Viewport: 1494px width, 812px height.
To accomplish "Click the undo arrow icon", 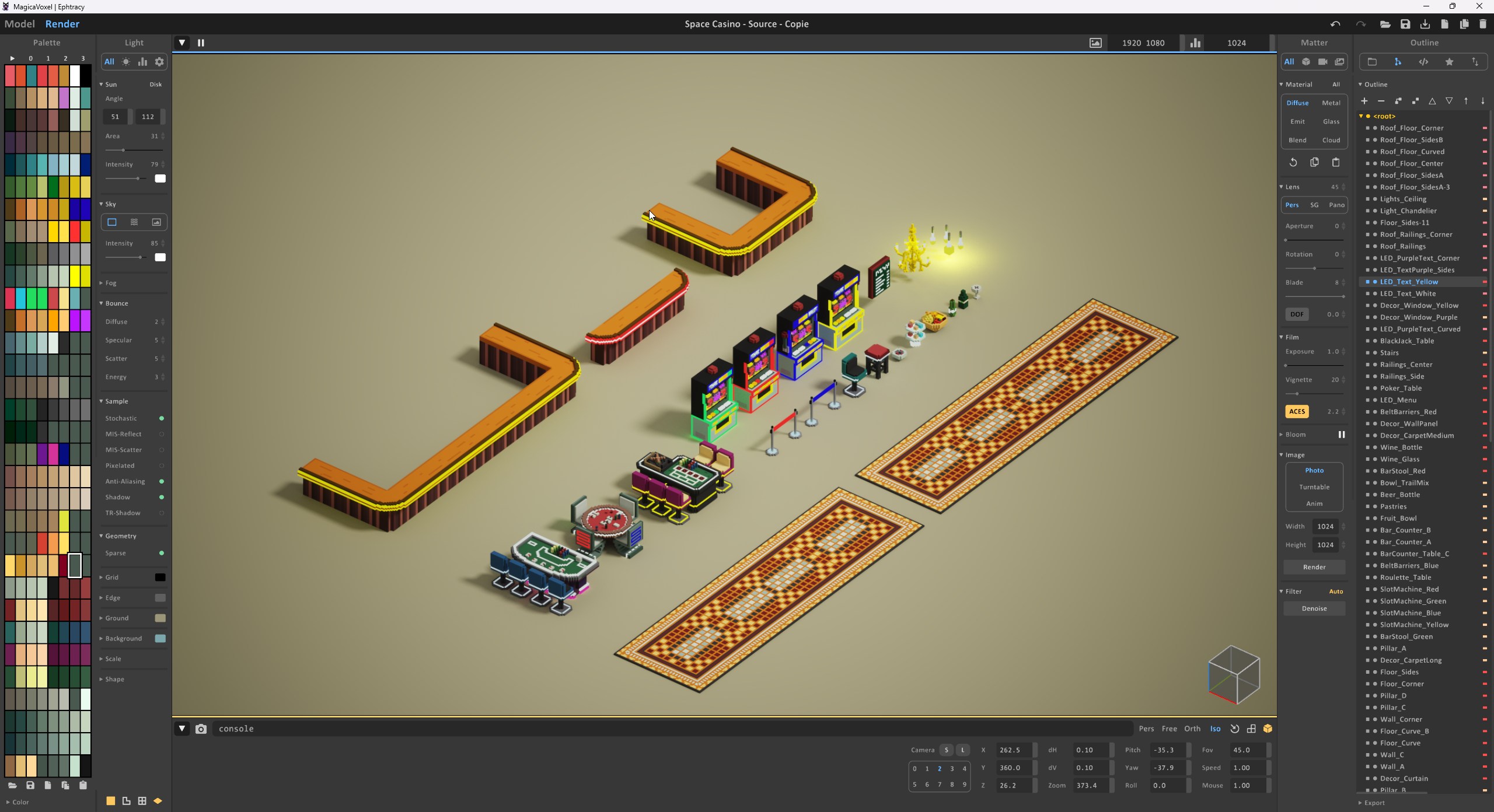I will 1335,24.
